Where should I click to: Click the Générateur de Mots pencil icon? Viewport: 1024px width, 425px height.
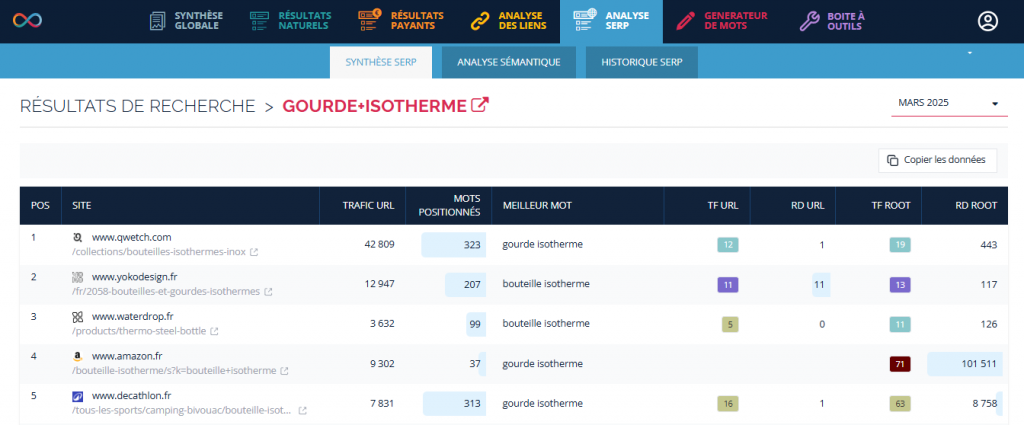[x=685, y=21]
